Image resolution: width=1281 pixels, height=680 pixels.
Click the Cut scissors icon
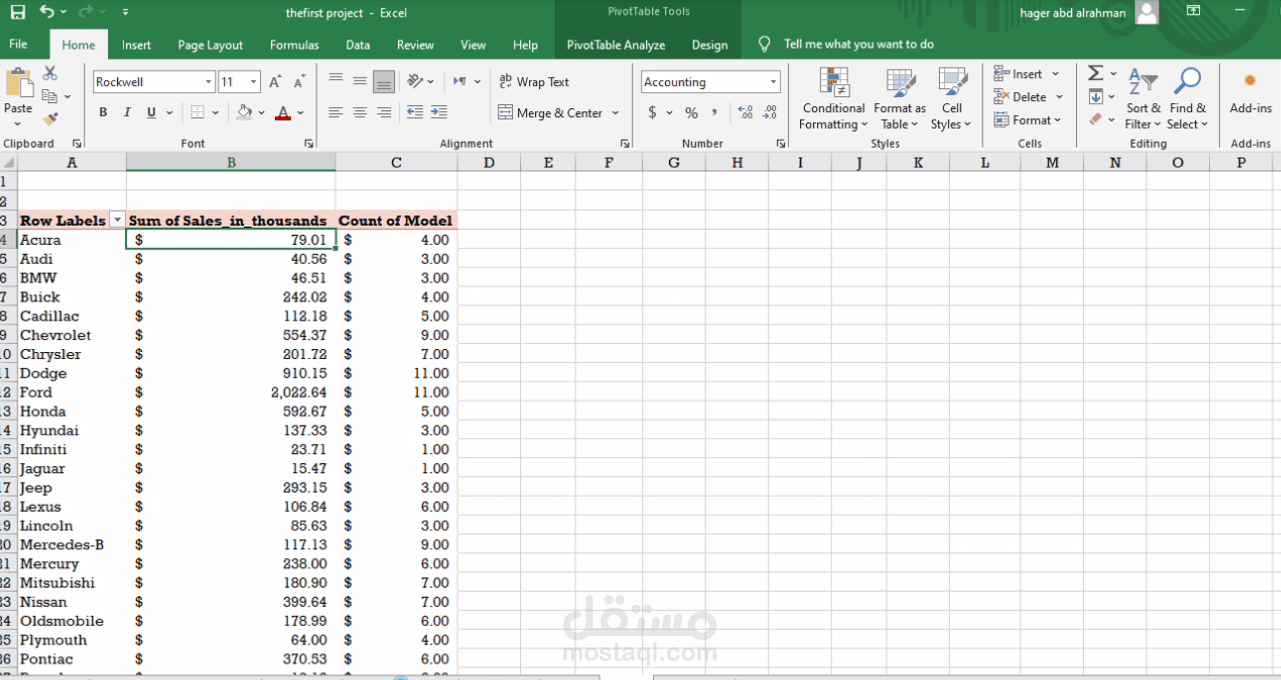pyautogui.click(x=50, y=73)
